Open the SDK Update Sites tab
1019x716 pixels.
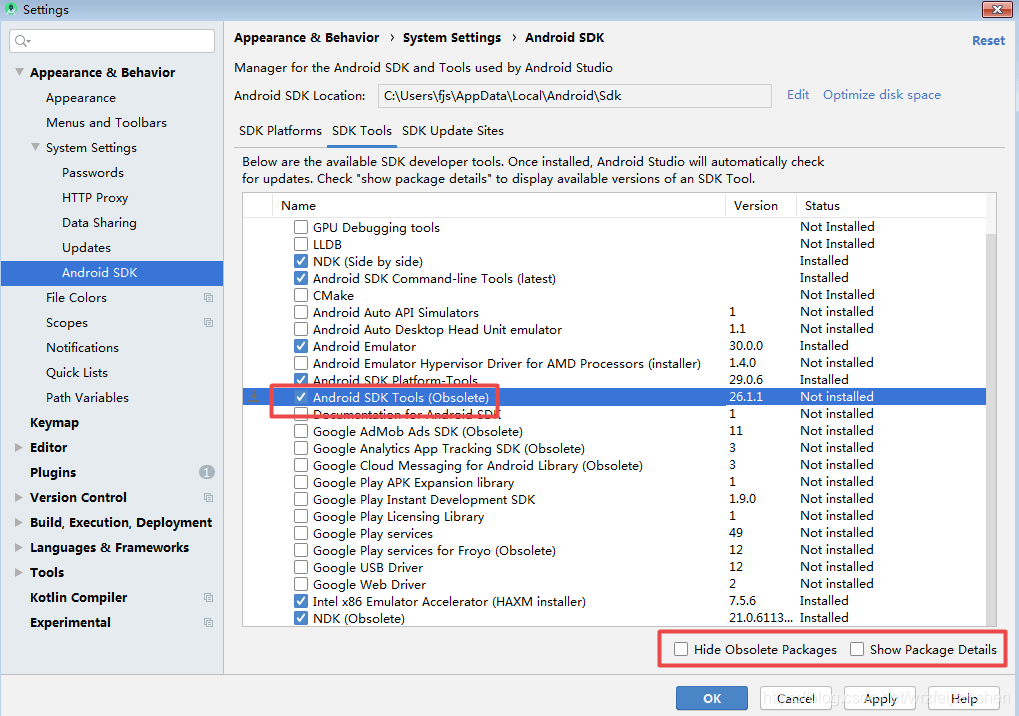[453, 131]
